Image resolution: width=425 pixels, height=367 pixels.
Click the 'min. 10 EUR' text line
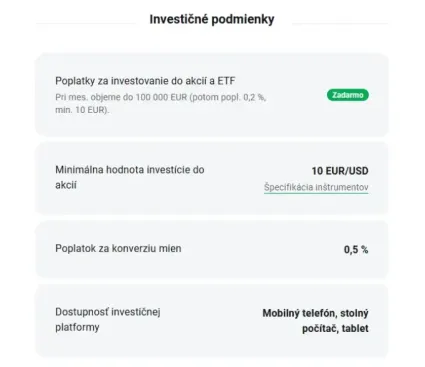click(82, 110)
